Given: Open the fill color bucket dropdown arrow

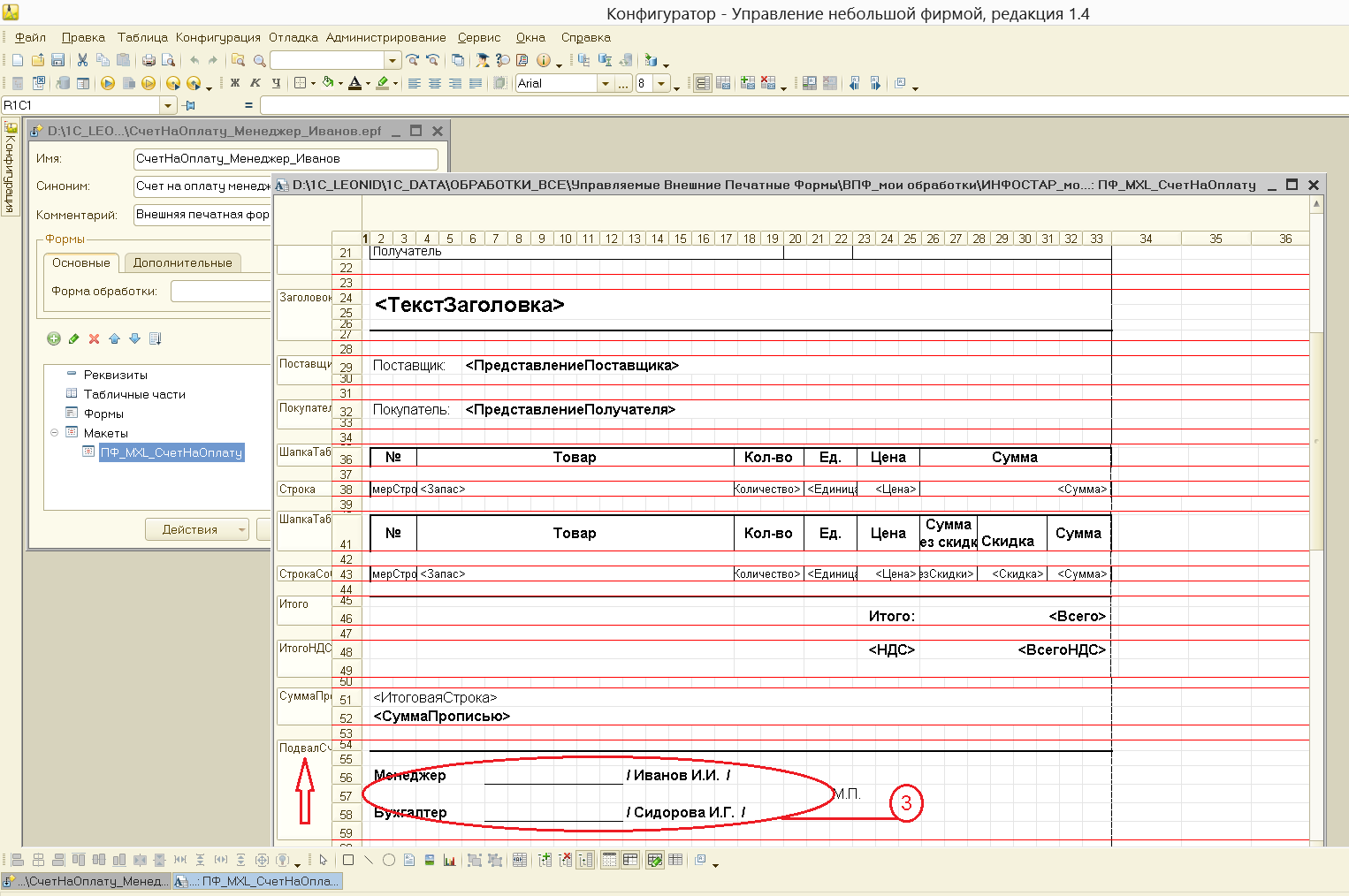Looking at the screenshot, I should pos(340,83).
